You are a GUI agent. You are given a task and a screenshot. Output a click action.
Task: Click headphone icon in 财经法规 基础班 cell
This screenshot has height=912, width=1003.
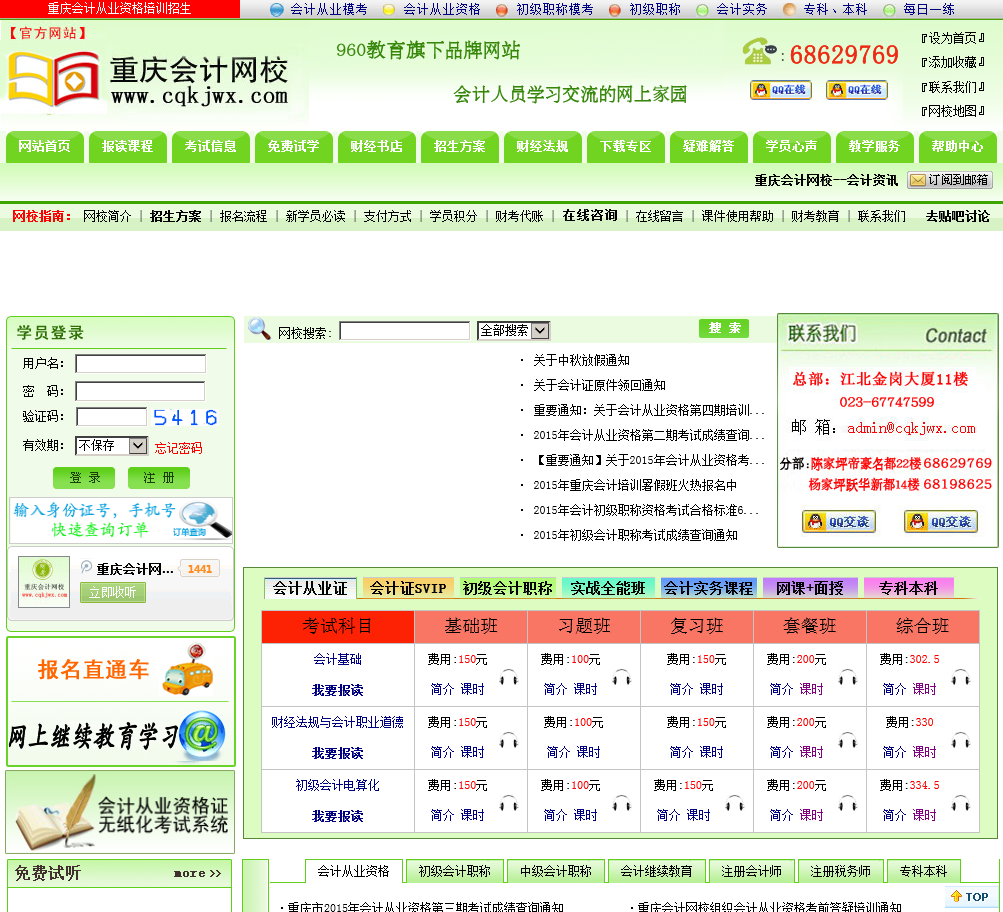click(x=509, y=741)
